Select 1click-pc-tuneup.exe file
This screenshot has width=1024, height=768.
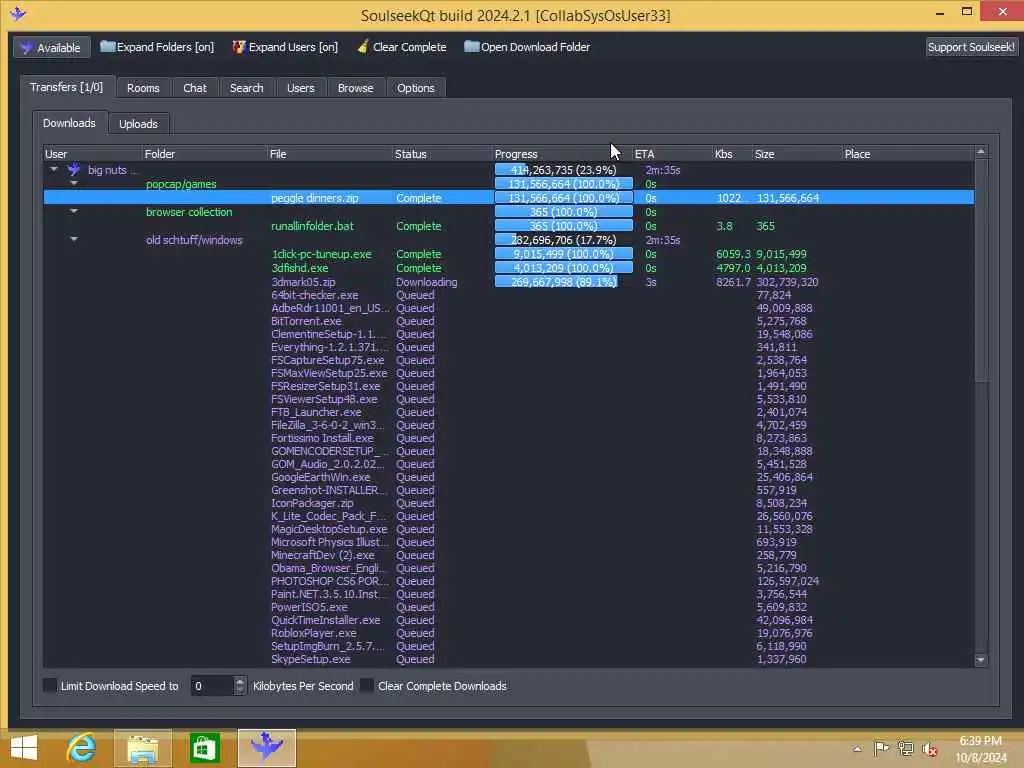(321, 254)
